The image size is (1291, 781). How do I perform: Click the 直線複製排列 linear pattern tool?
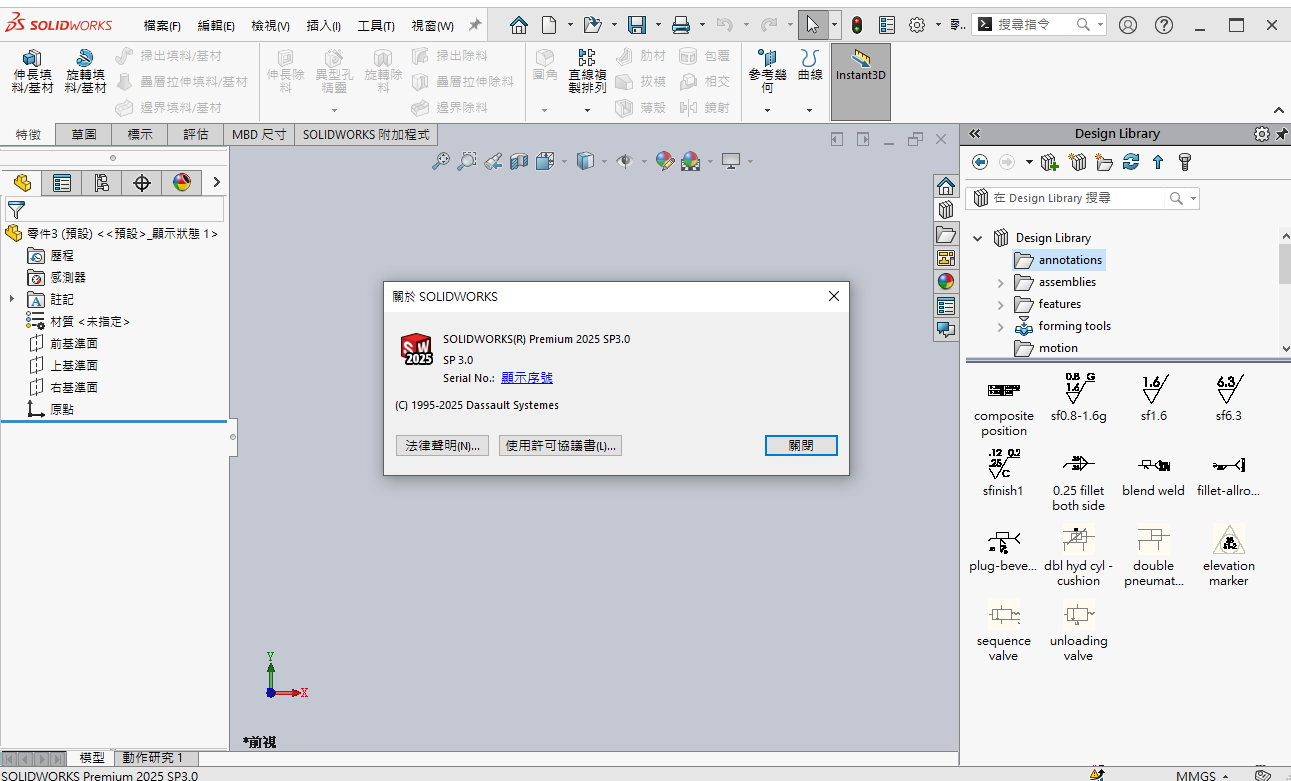(x=587, y=72)
